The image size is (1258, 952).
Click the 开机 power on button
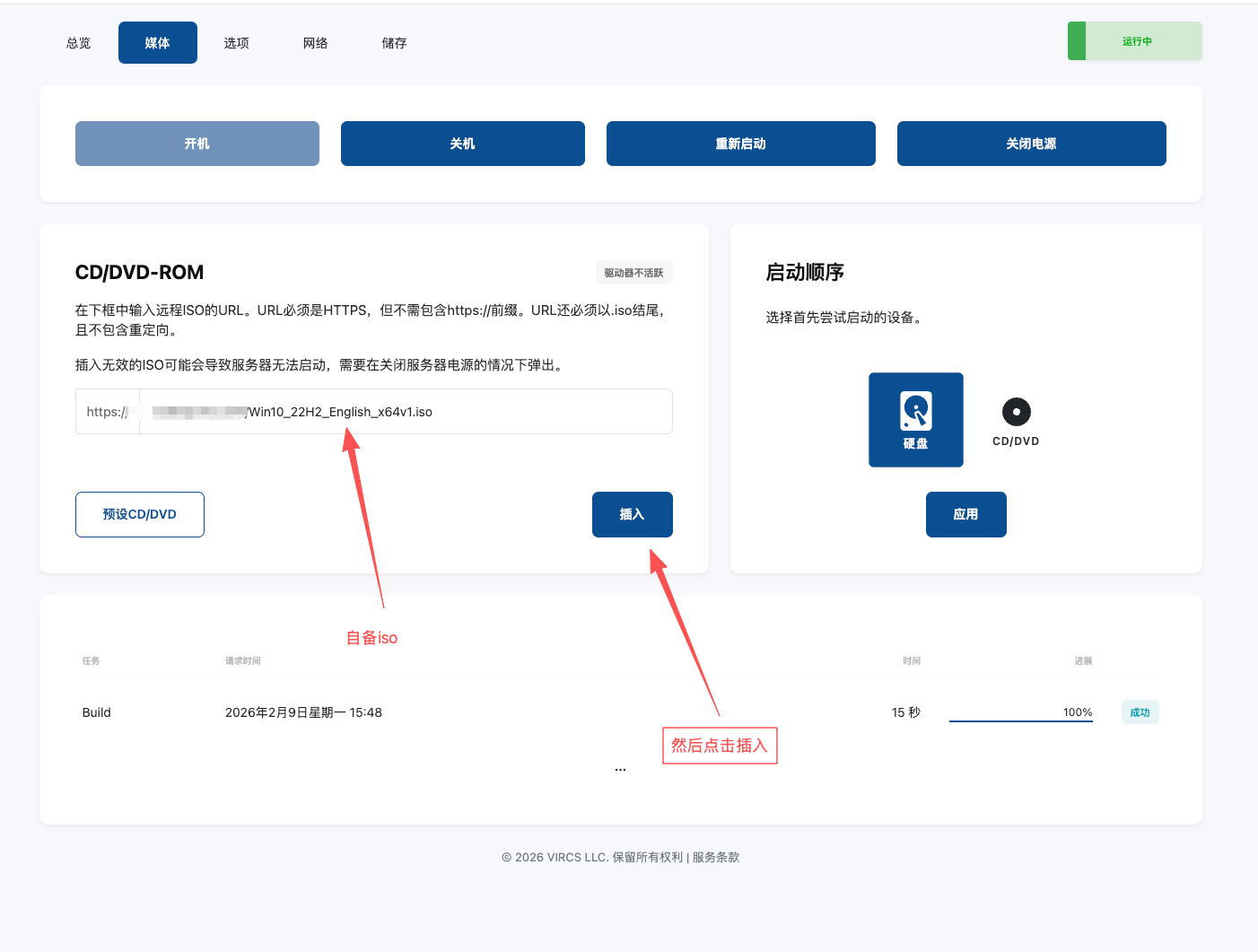point(197,144)
